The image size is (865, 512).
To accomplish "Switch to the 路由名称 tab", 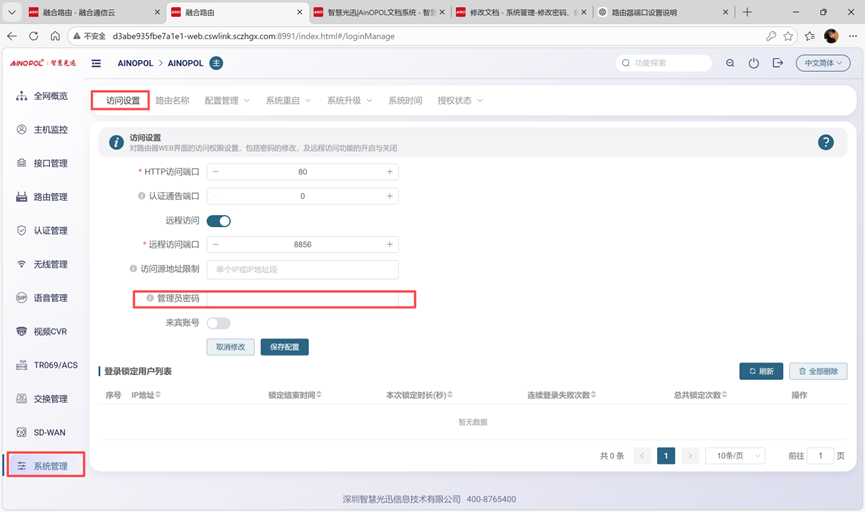I will pos(172,101).
